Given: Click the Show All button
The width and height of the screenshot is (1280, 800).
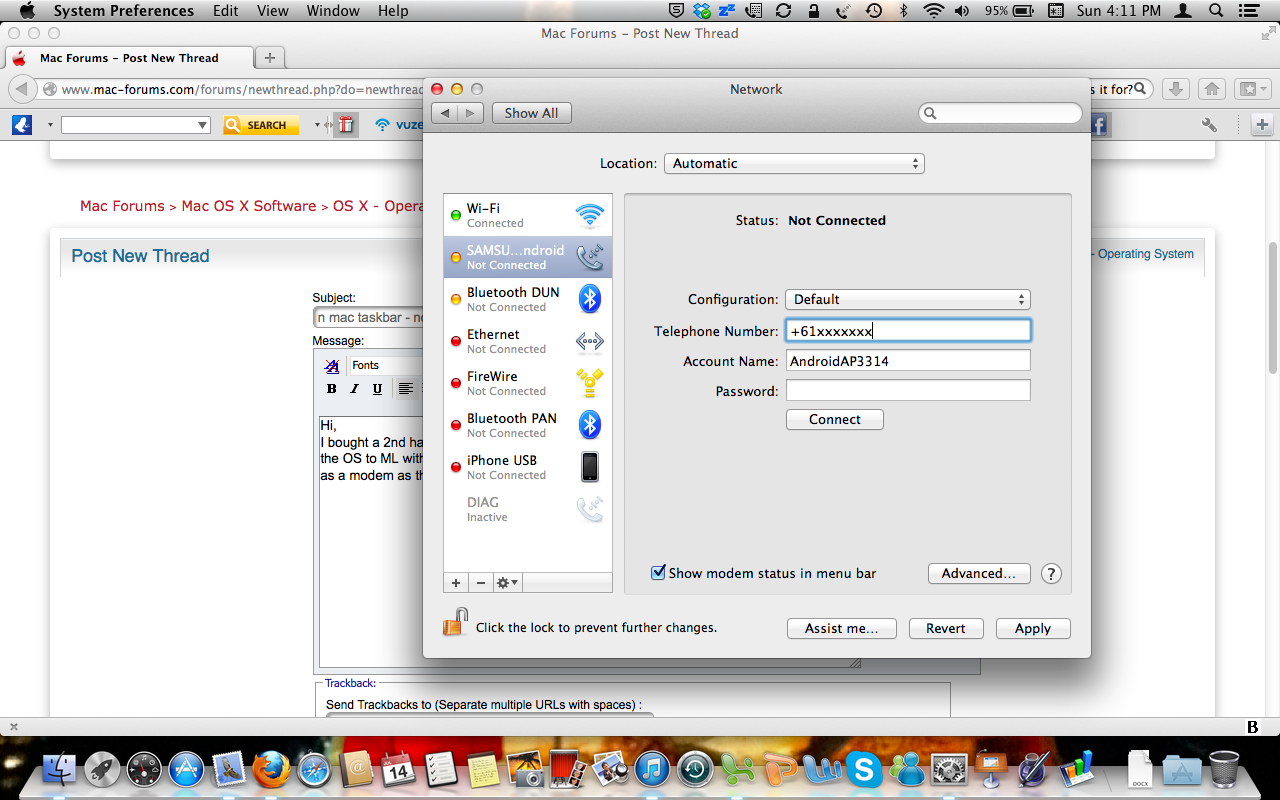Looking at the screenshot, I should click(531, 113).
